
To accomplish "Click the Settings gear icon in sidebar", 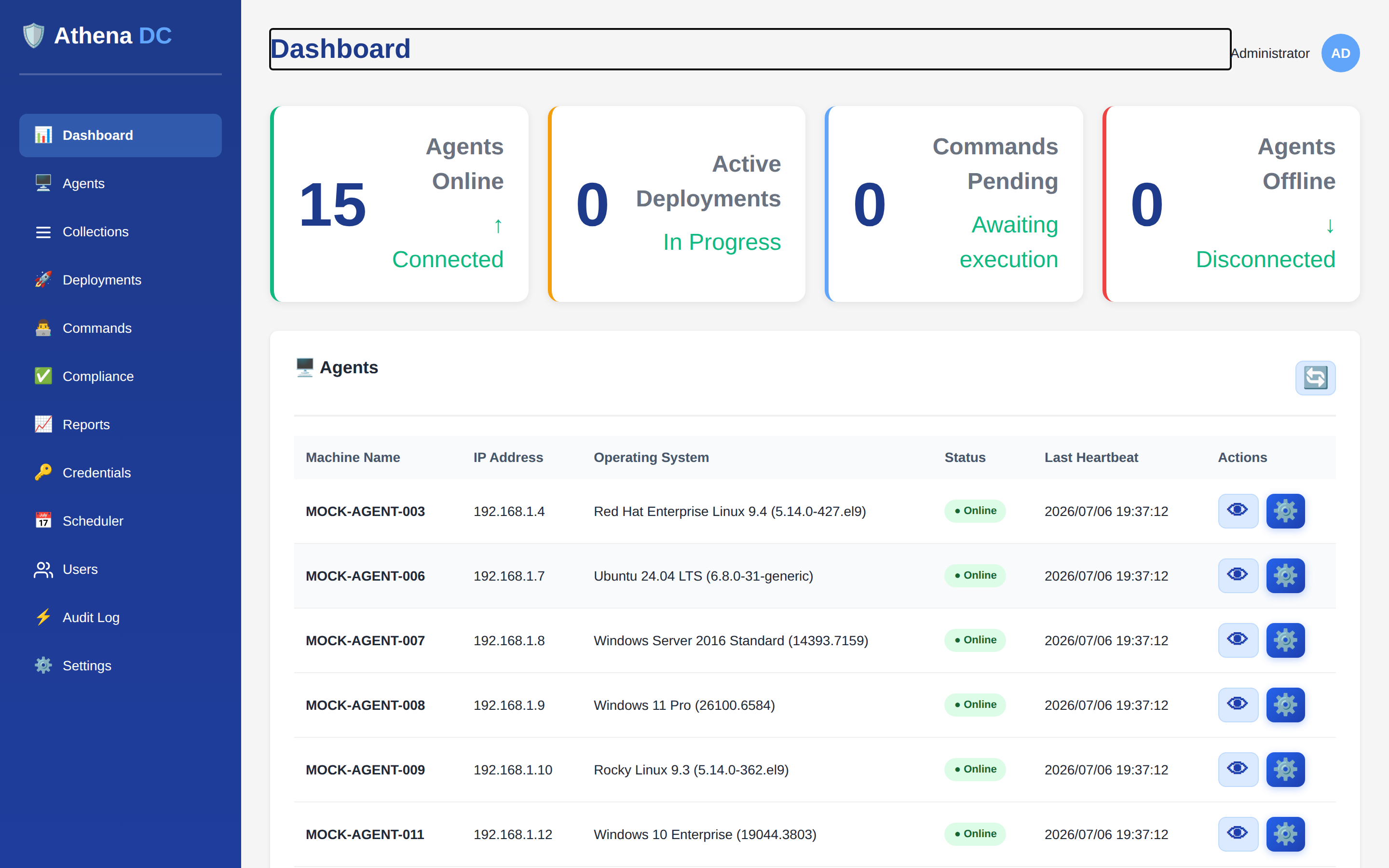I will (43, 666).
